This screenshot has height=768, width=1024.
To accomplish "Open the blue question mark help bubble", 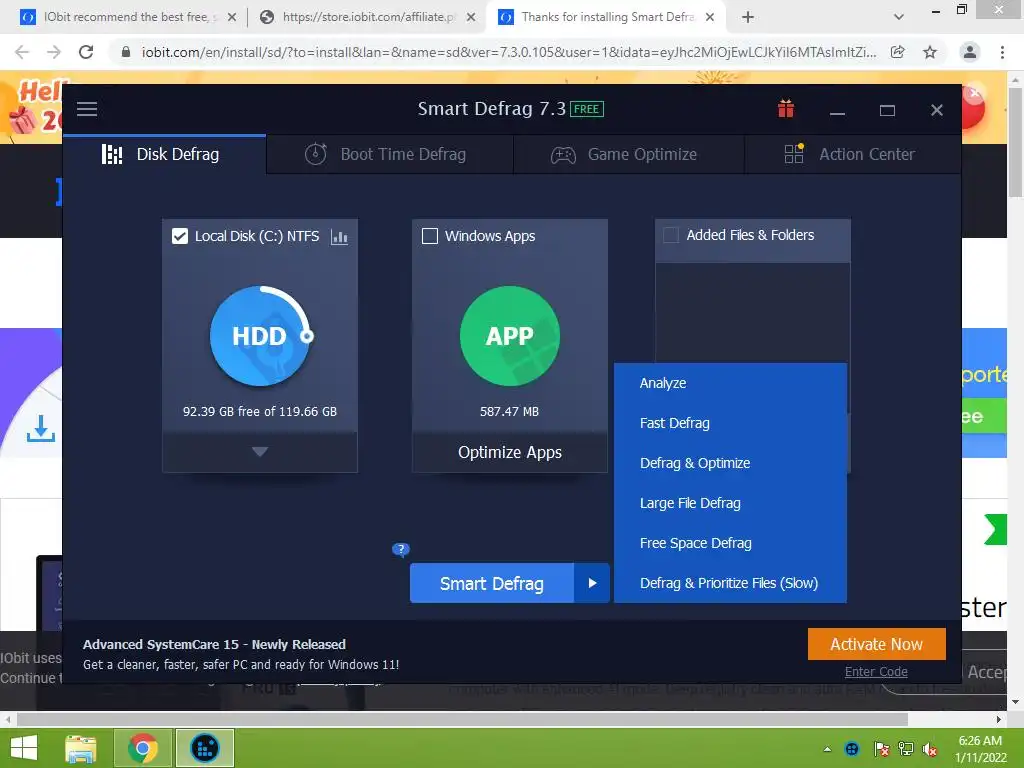I will coord(400,549).
